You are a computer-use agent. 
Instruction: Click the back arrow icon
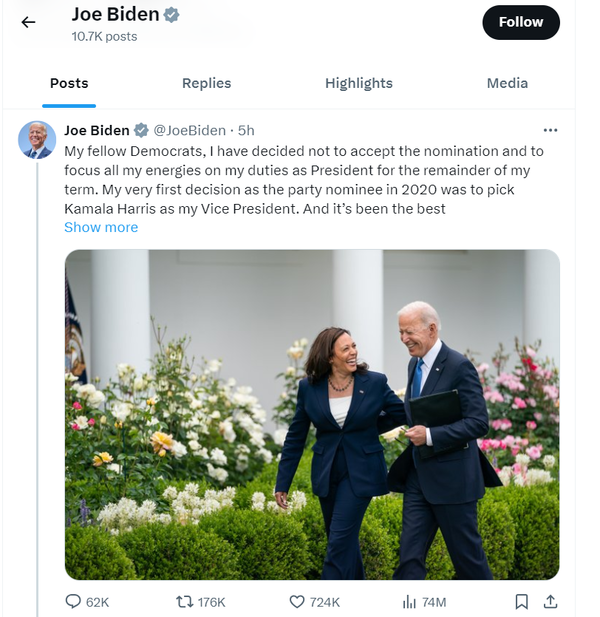pos(28,22)
